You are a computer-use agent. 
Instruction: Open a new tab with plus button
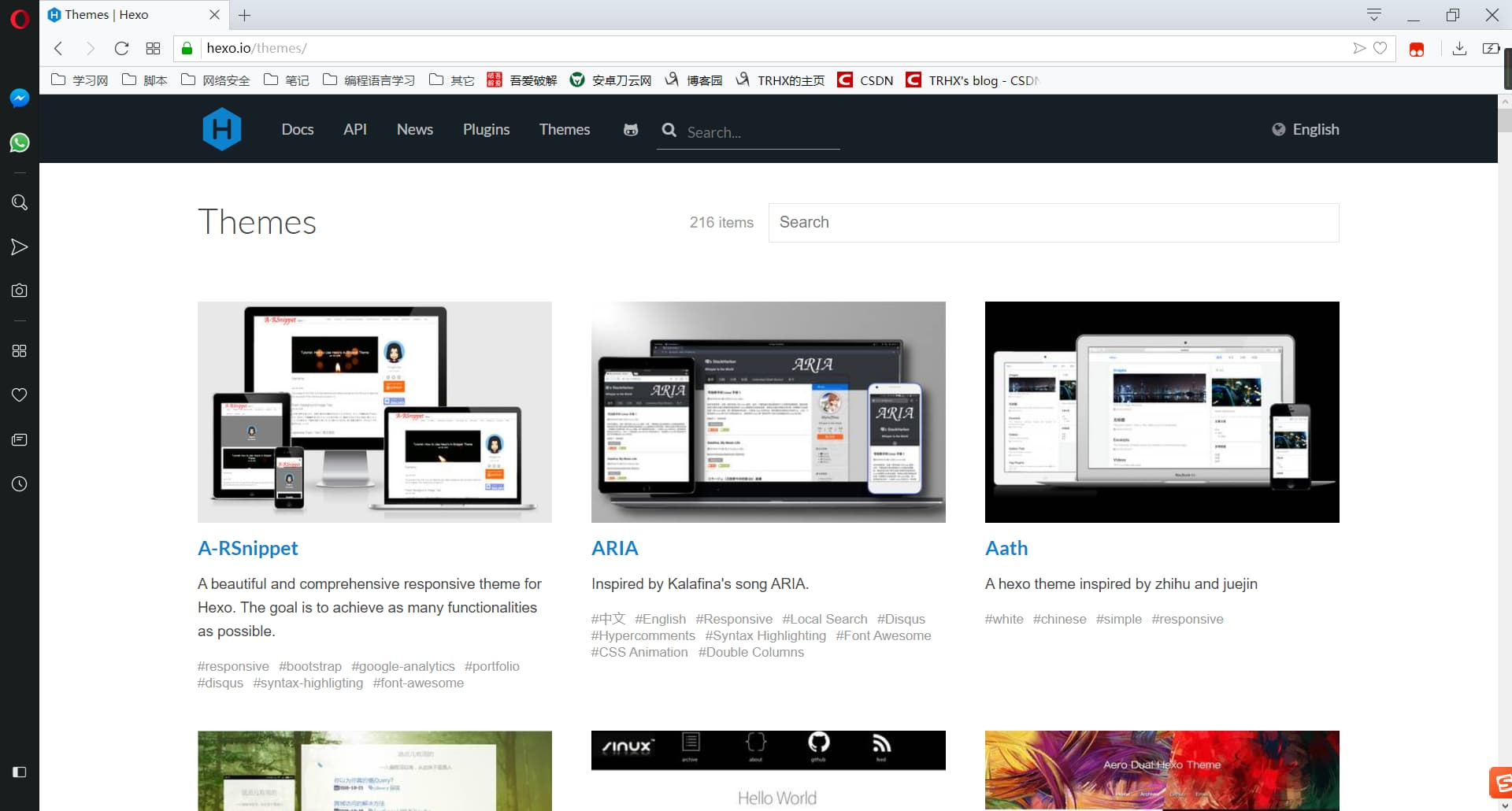tap(245, 15)
